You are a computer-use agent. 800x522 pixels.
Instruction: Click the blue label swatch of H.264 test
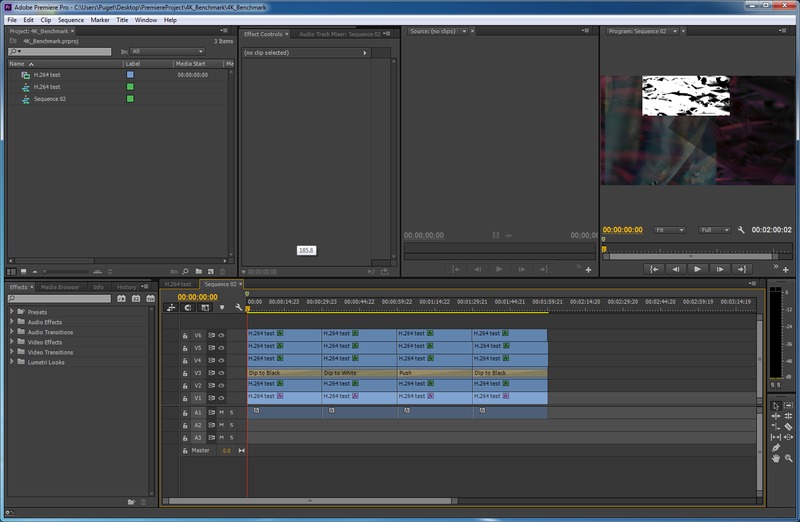pyautogui.click(x=130, y=75)
